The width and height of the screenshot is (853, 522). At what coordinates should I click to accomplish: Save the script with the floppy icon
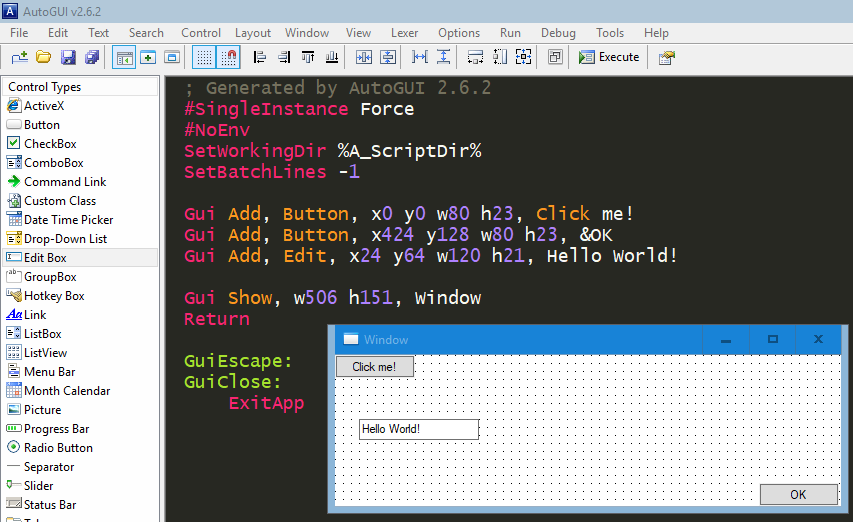pyautogui.click(x=68, y=57)
